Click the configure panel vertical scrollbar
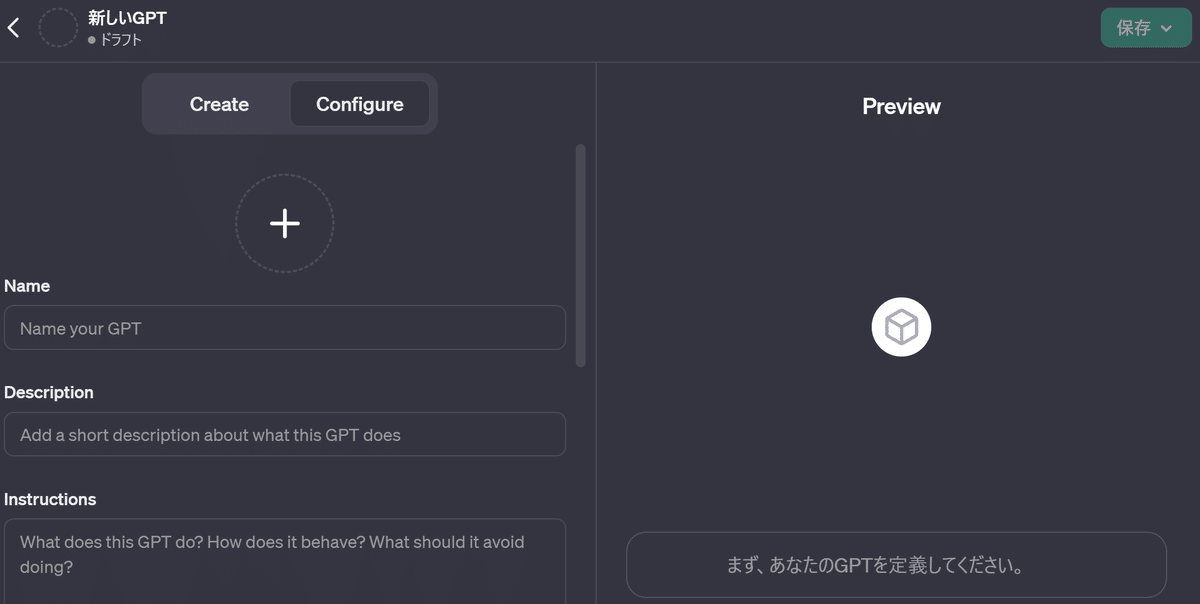 click(x=581, y=256)
